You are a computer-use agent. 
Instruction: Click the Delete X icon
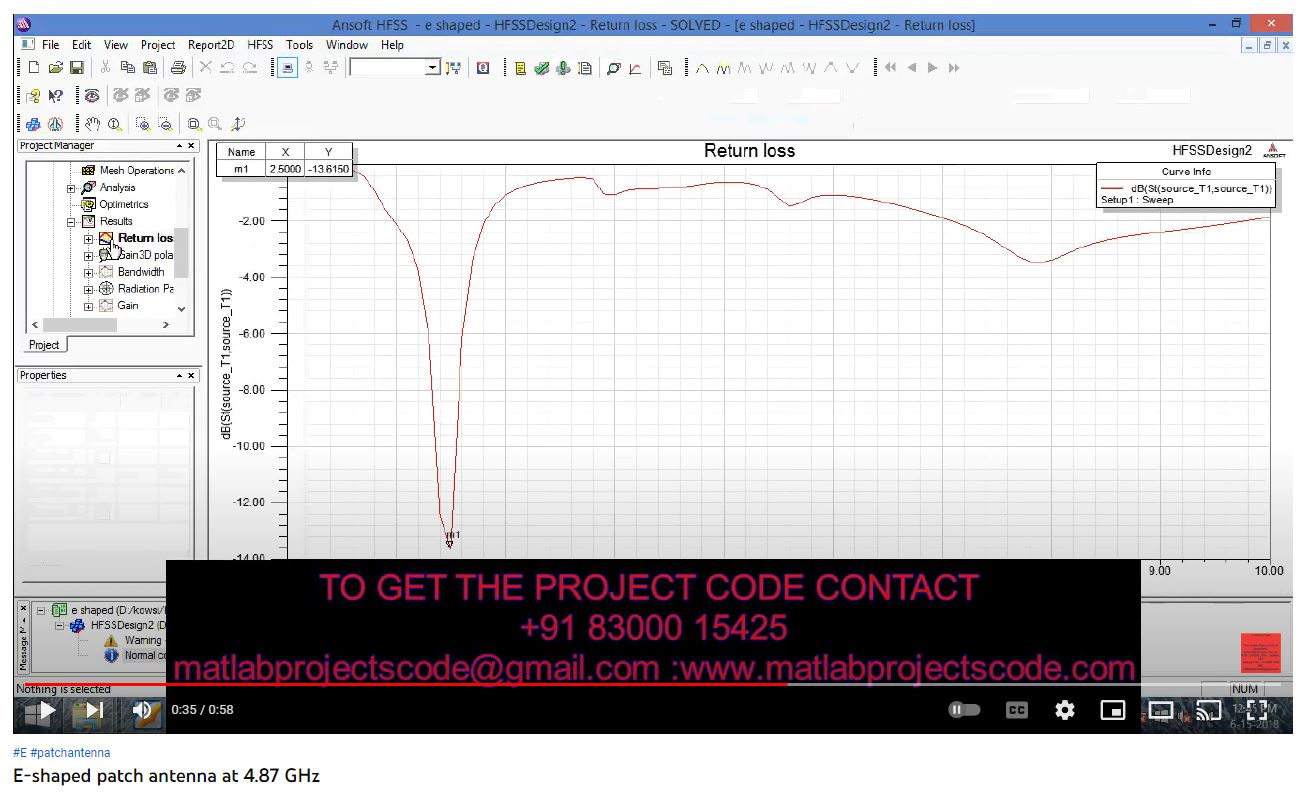point(205,68)
